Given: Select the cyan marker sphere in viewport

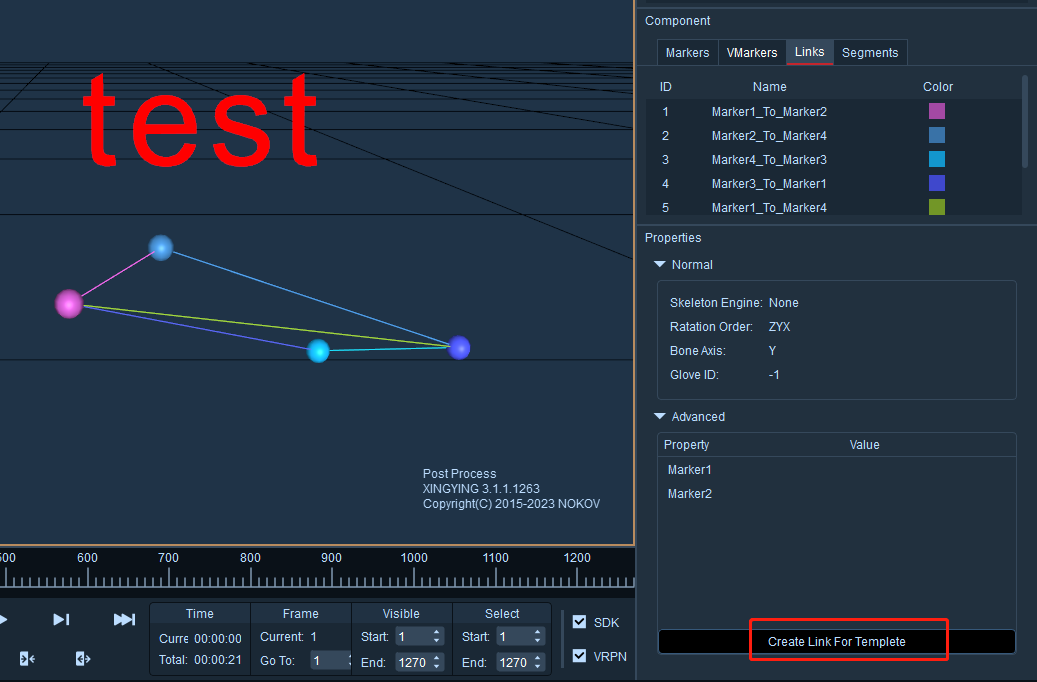Looking at the screenshot, I should (x=318, y=351).
